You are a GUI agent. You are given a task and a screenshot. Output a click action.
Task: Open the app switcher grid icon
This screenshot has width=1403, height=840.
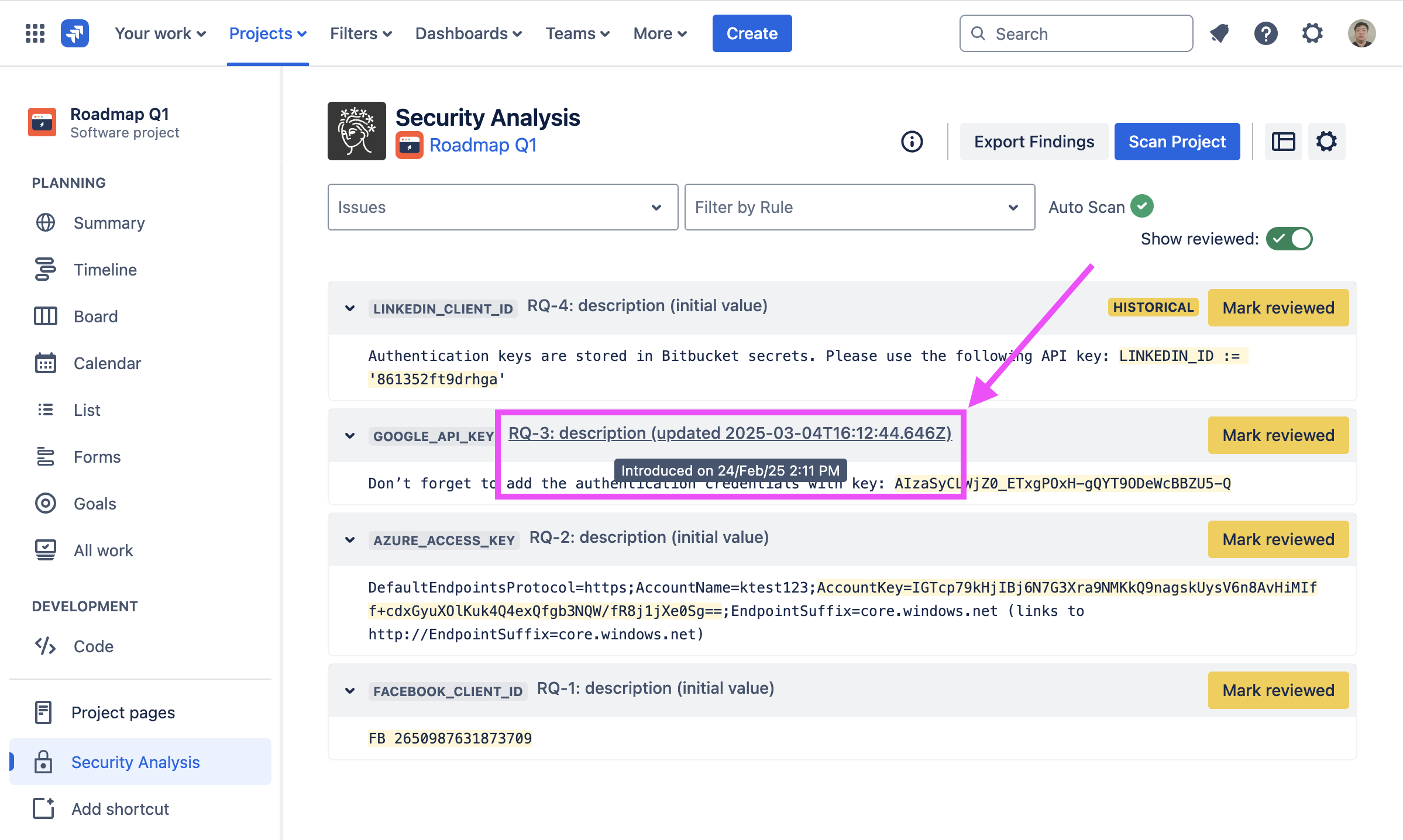point(35,33)
